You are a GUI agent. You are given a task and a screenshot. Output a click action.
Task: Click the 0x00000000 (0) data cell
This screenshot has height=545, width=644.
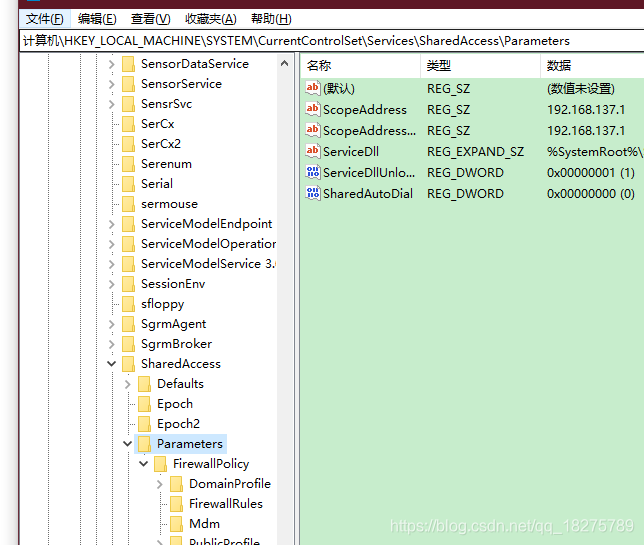tap(591, 194)
